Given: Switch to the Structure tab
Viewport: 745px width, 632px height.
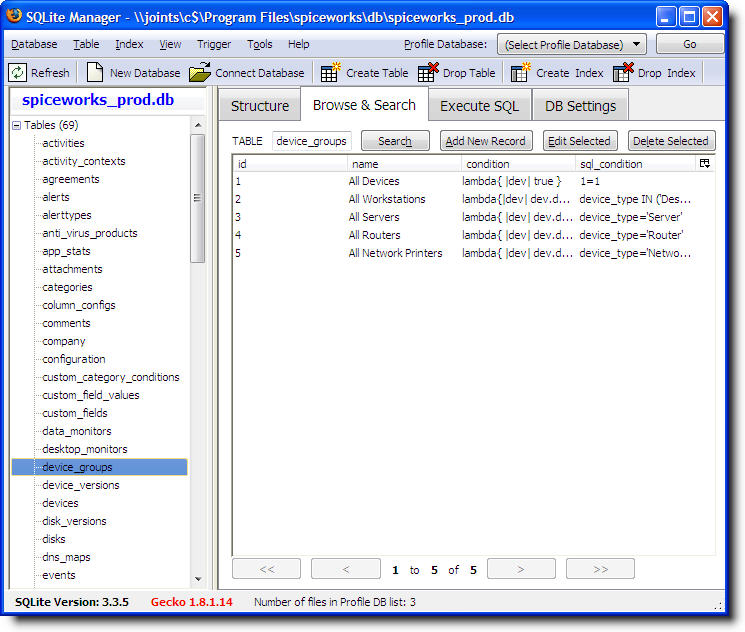Looking at the screenshot, I should click(x=259, y=105).
